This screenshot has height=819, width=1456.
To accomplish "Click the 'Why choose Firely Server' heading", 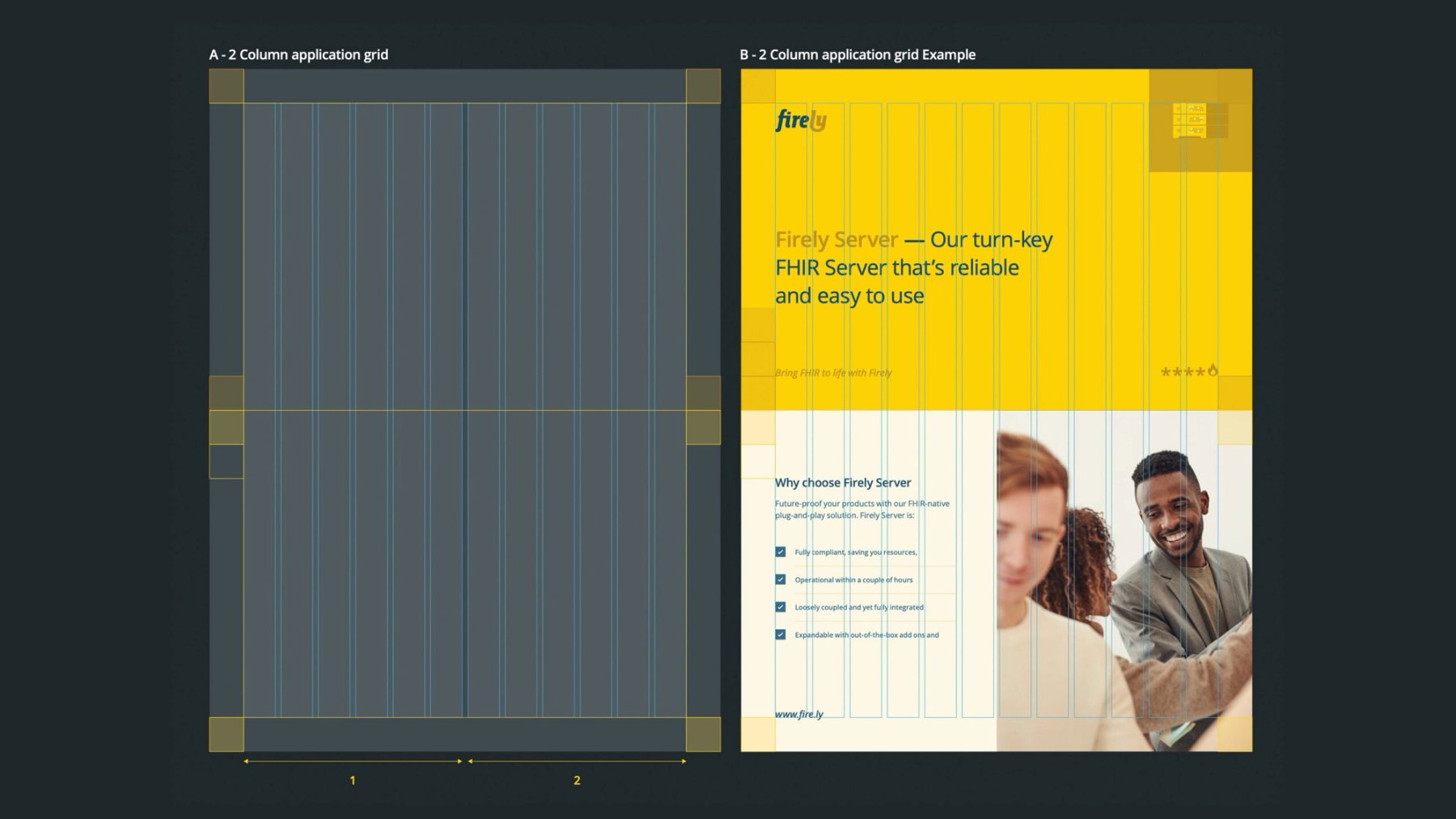I will [x=843, y=483].
